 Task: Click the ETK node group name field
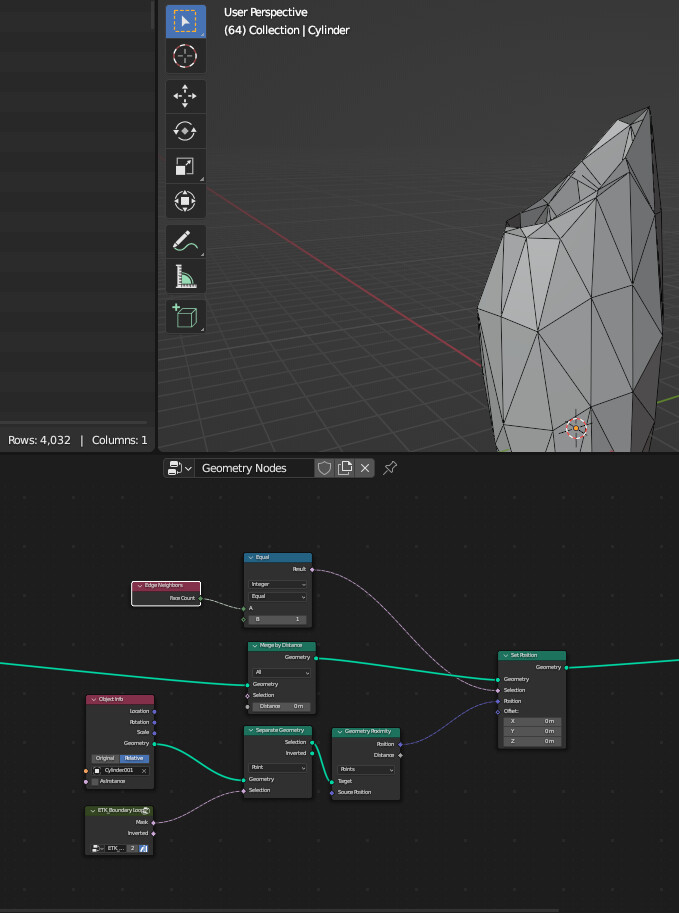pyautogui.click(x=115, y=849)
